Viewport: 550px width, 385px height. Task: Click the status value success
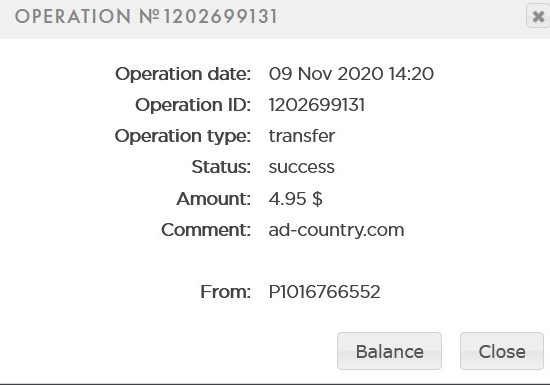coord(302,167)
